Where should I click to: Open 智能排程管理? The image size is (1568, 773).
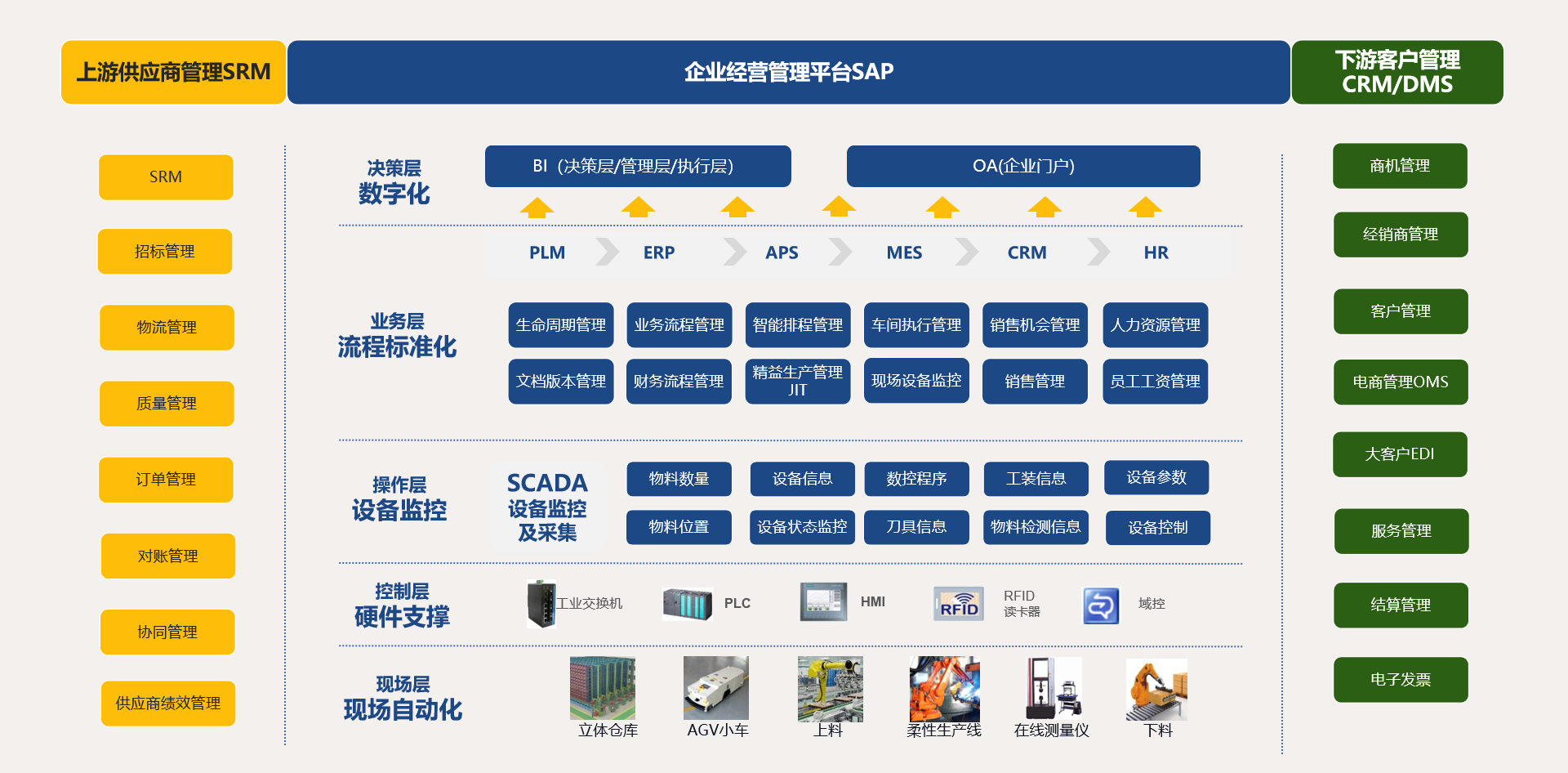(x=798, y=325)
